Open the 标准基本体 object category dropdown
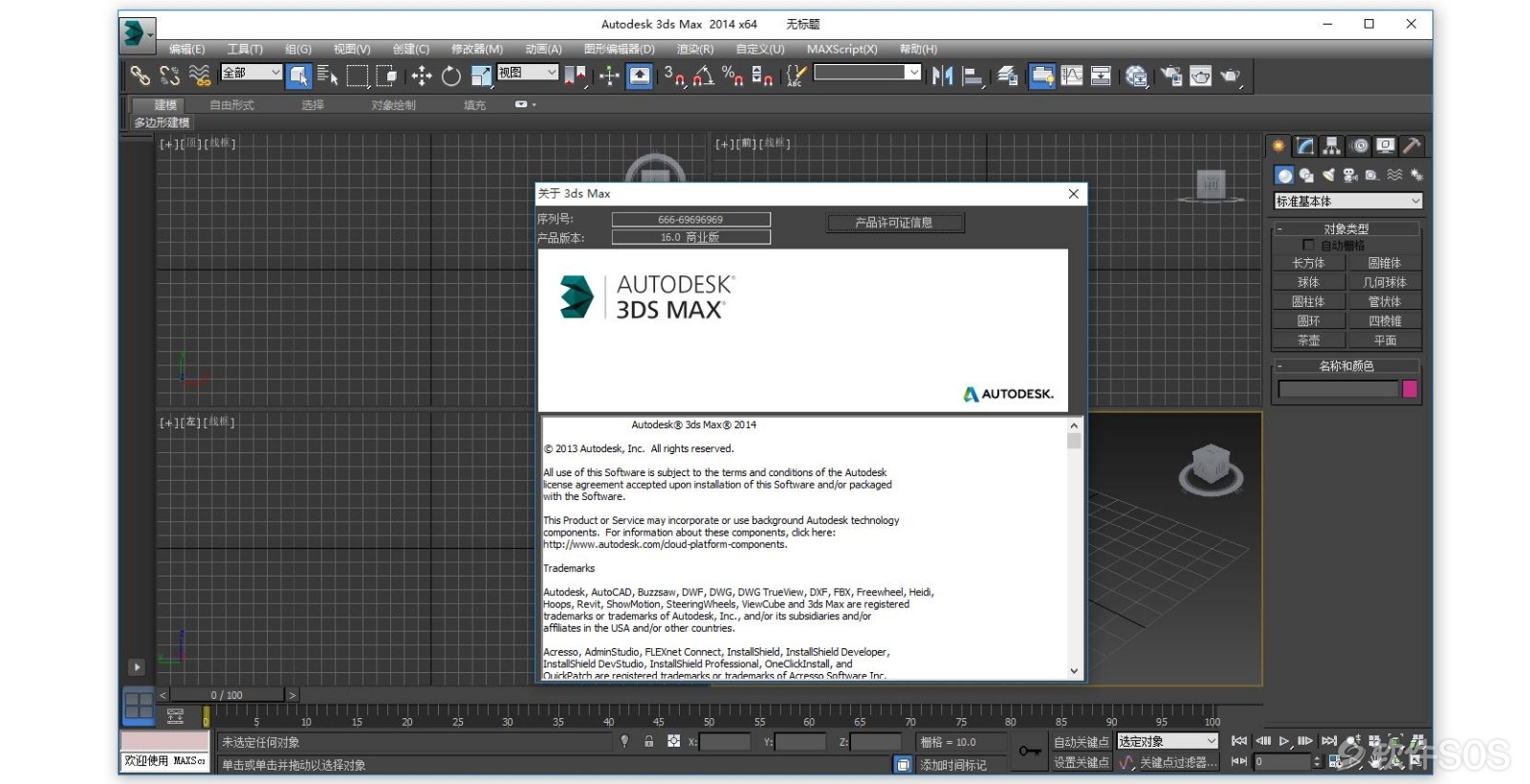1530x784 pixels. [x=1348, y=201]
